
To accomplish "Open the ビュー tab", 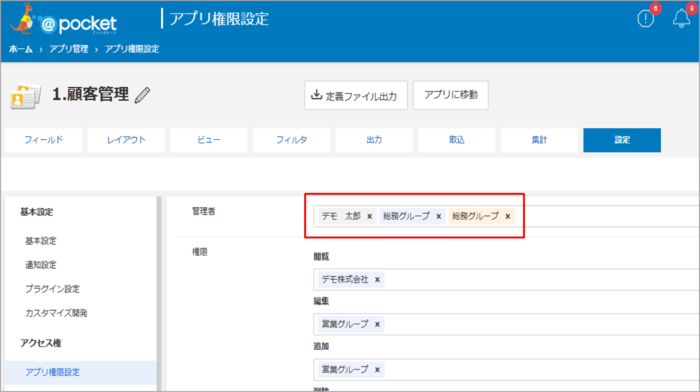I will [x=209, y=140].
